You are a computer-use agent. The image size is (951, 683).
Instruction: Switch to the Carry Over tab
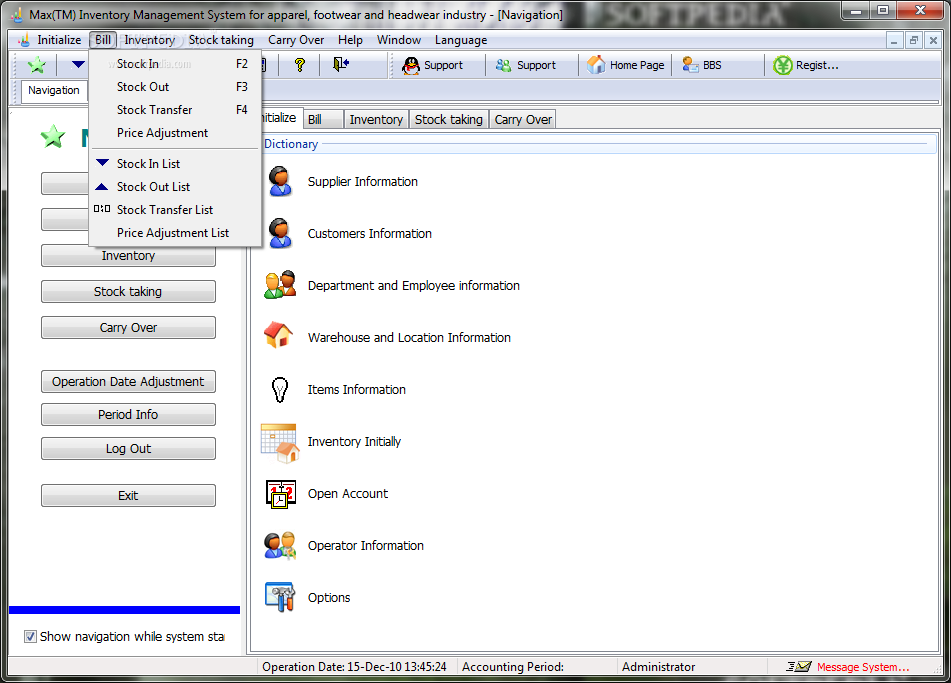click(523, 119)
